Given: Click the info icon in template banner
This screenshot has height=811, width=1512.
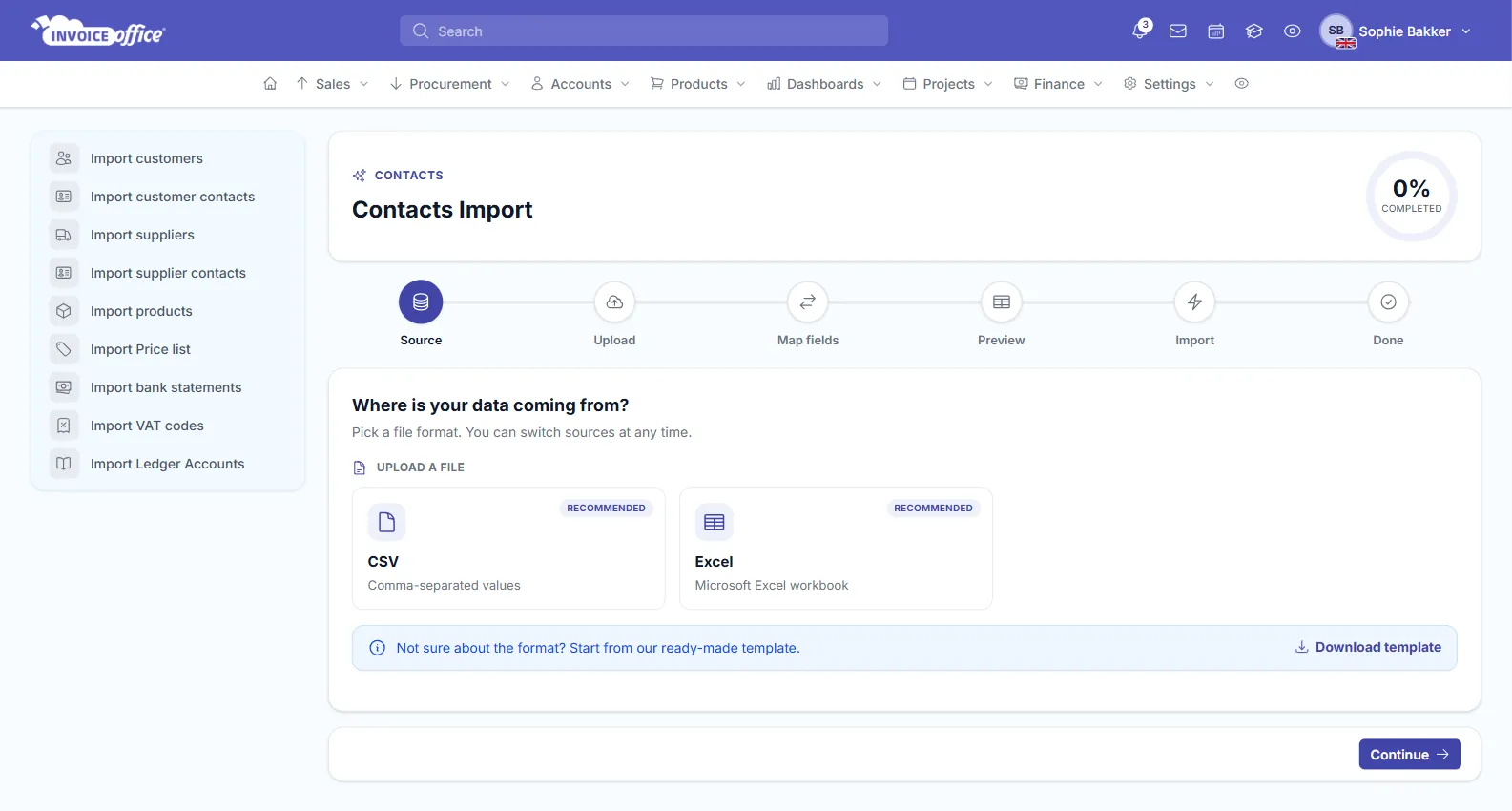Looking at the screenshot, I should coord(378,648).
